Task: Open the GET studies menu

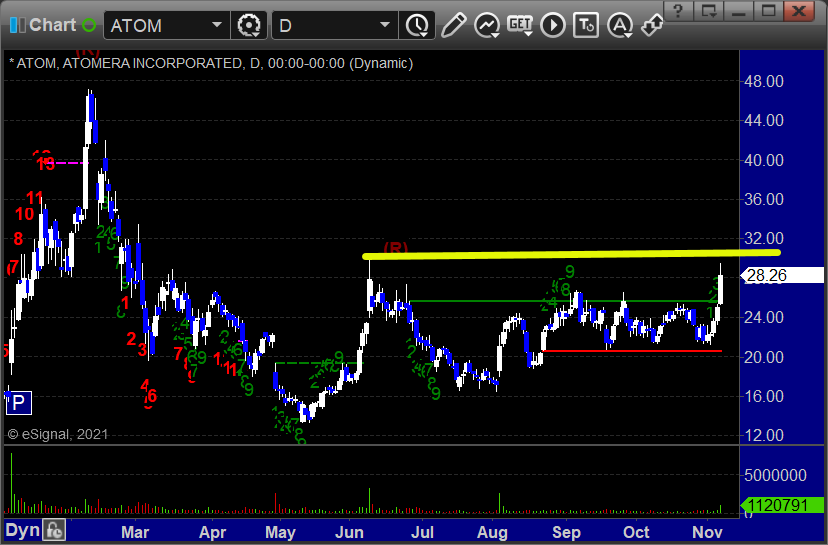Action: click(x=520, y=25)
